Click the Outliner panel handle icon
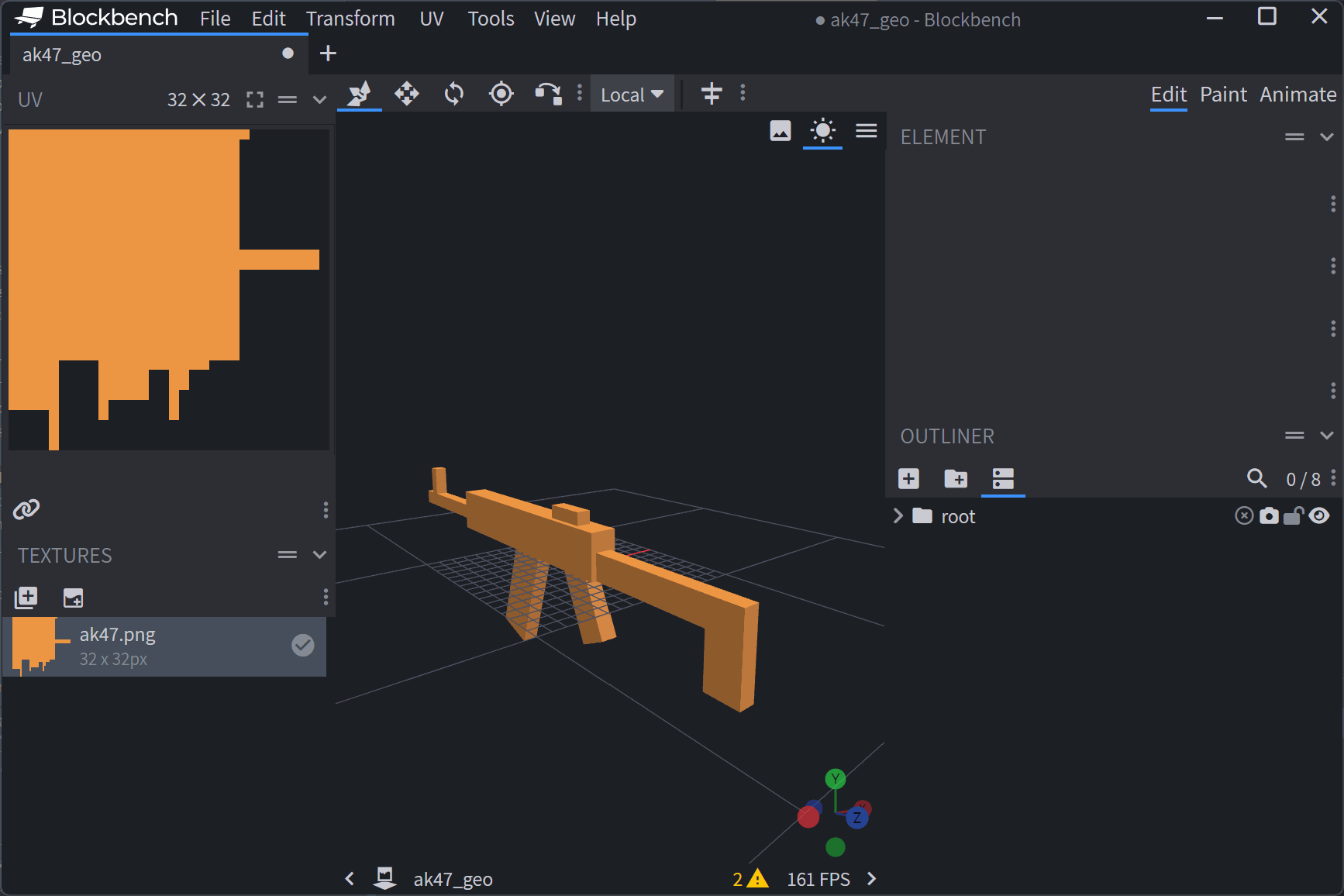This screenshot has width=1344, height=896. click(x=1294, y=436)
